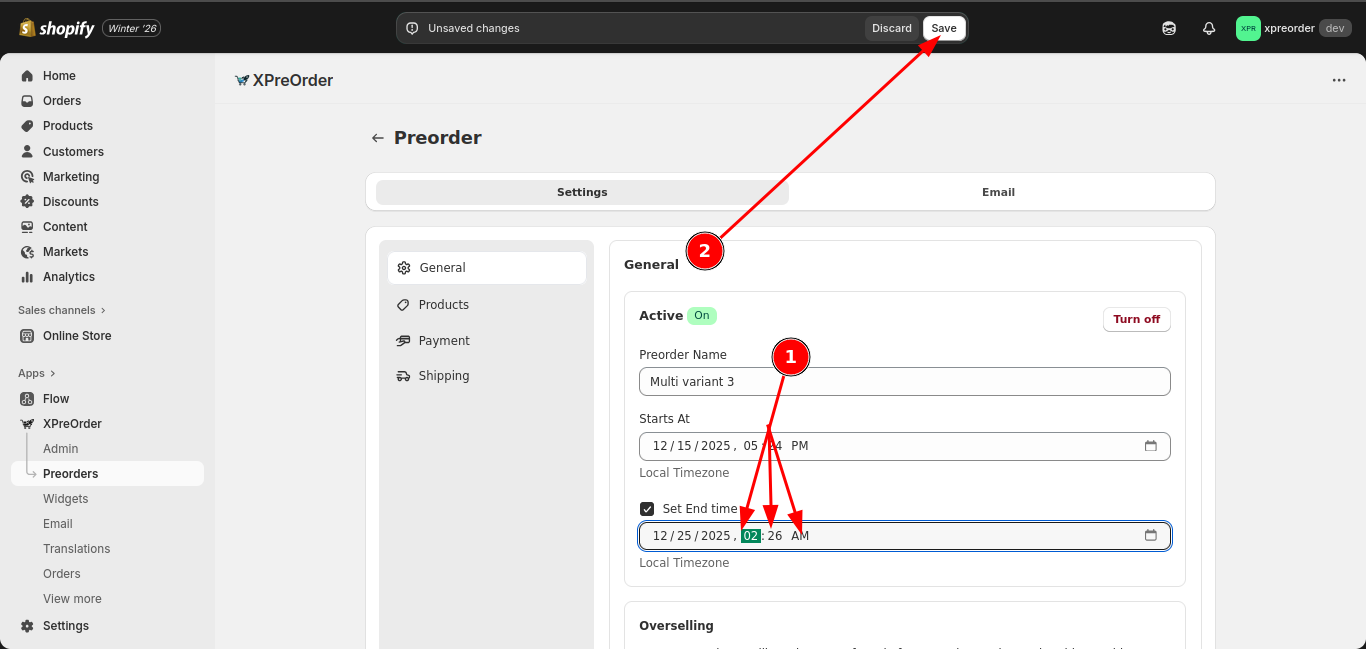Click the Analytics chart icon

(27, 277)
